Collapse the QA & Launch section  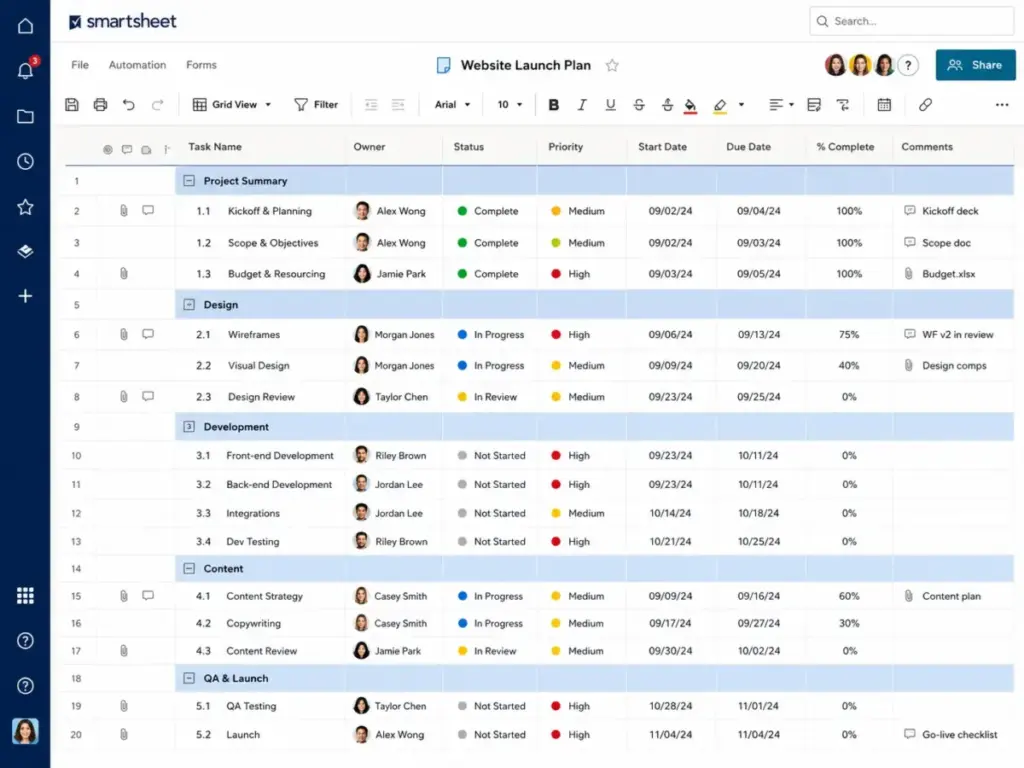click(x=189, y=678)
